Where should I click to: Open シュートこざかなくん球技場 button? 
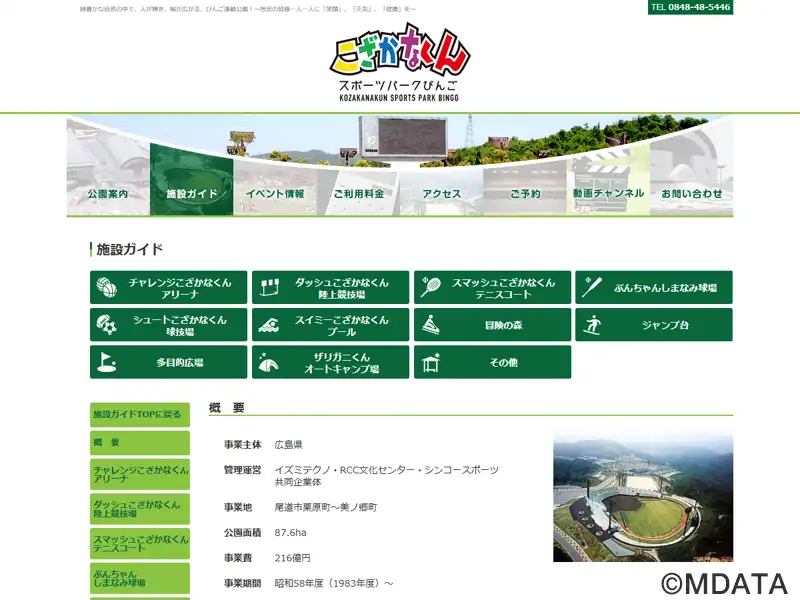coord(168,324)
